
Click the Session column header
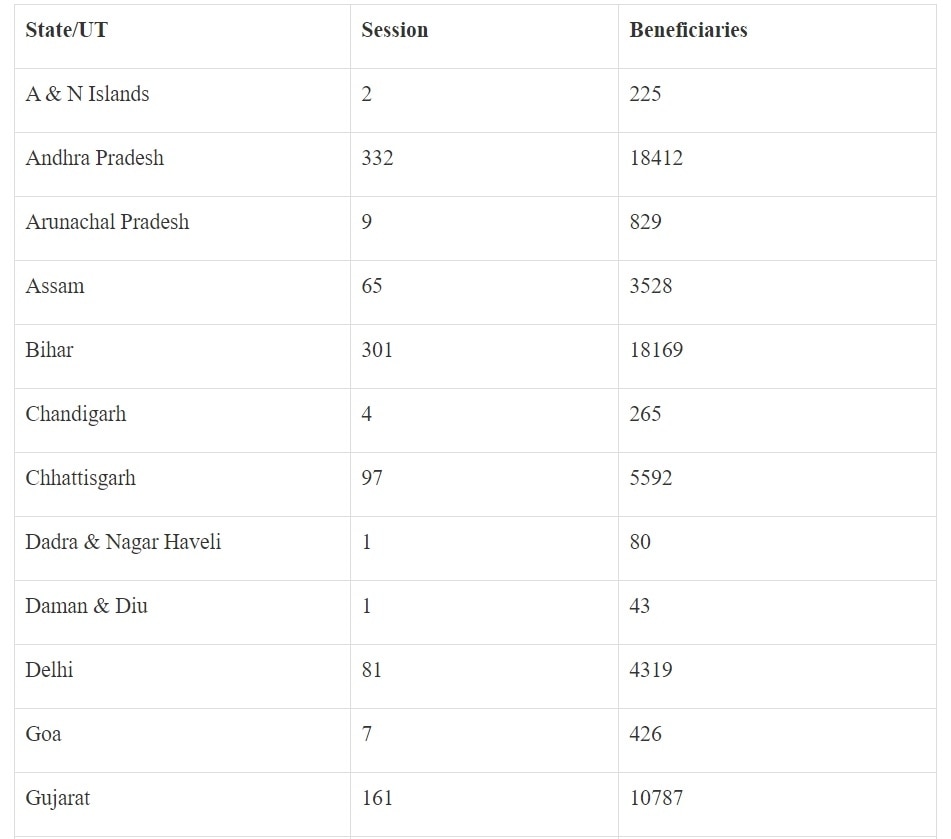(x=394, y=30)
